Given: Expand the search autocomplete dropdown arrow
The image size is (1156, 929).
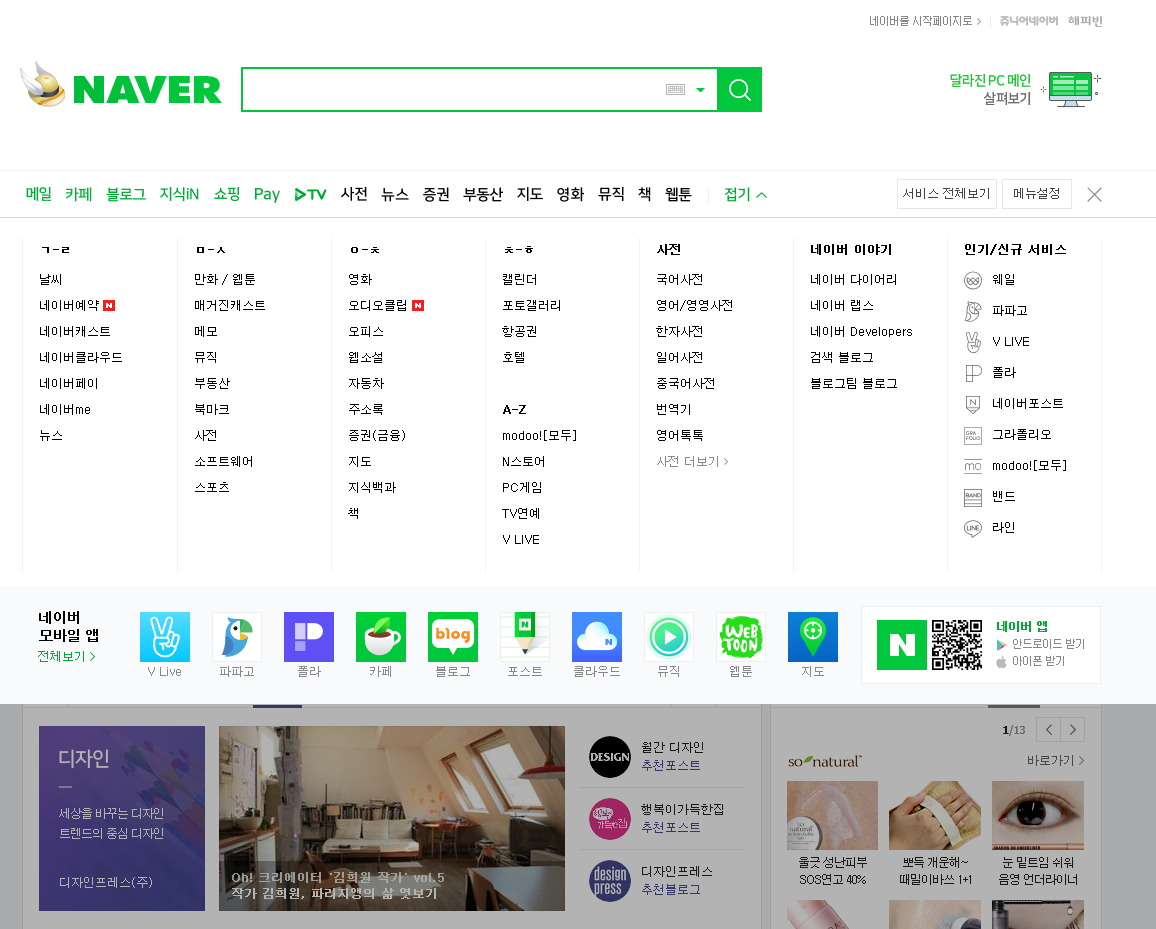Looking at the screenshot, I should pyautogui.click(x=700, y=90).
